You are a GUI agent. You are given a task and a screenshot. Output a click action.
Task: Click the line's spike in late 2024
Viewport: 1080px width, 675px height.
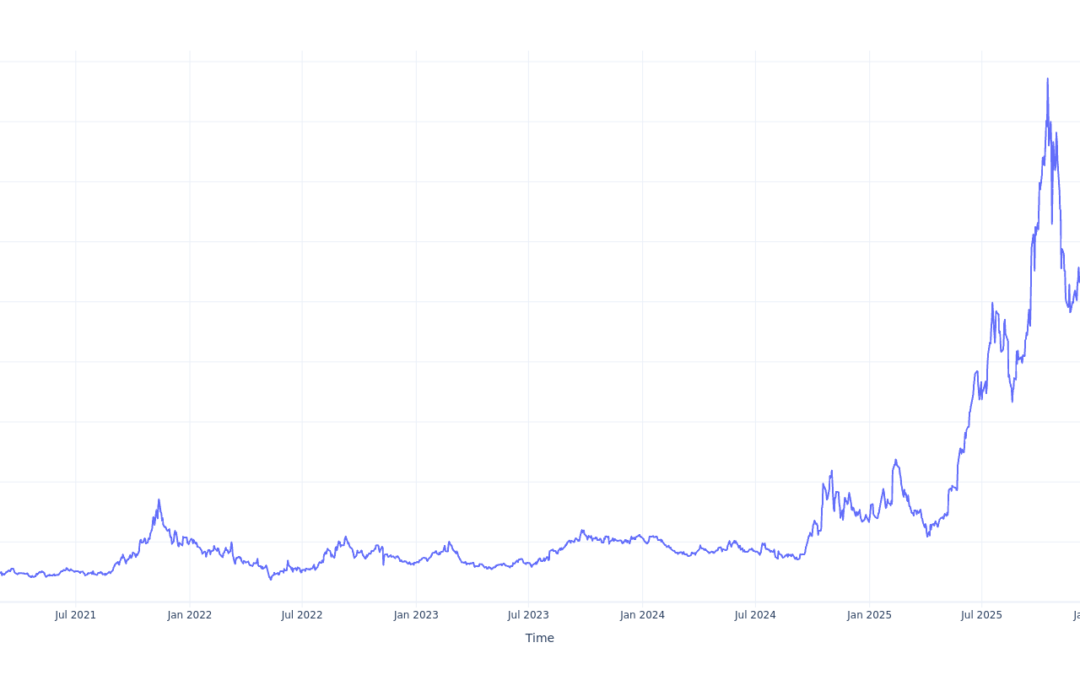831,471
